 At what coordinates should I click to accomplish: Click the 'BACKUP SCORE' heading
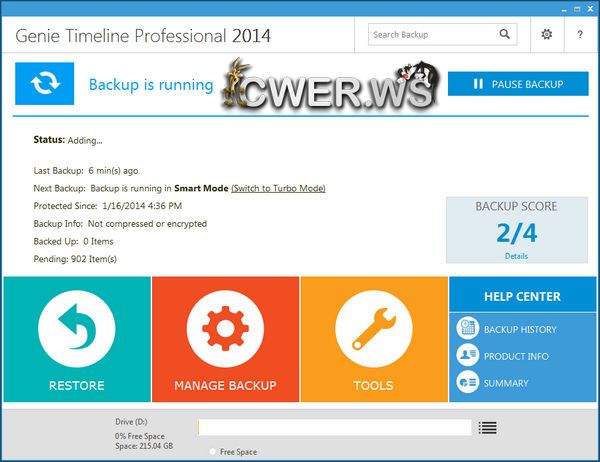516,206
